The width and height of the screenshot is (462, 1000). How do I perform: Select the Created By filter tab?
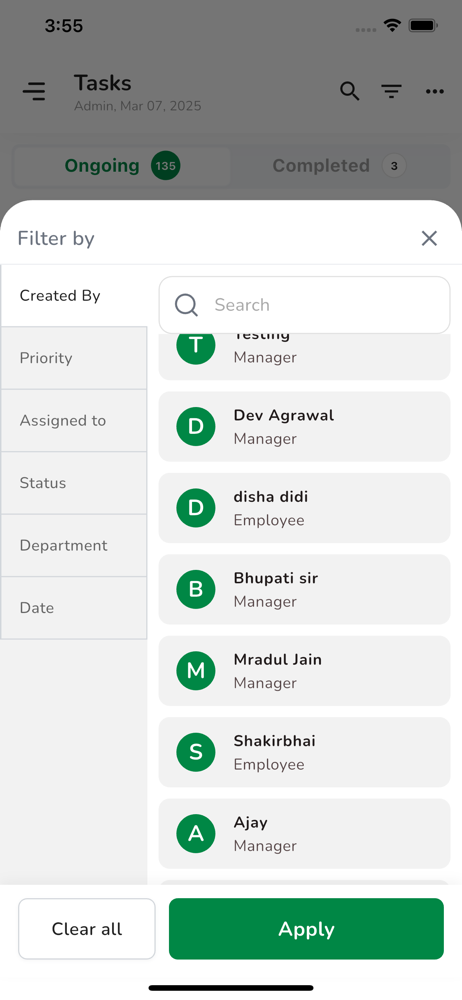pyautogui.click(x=74, y=296)
